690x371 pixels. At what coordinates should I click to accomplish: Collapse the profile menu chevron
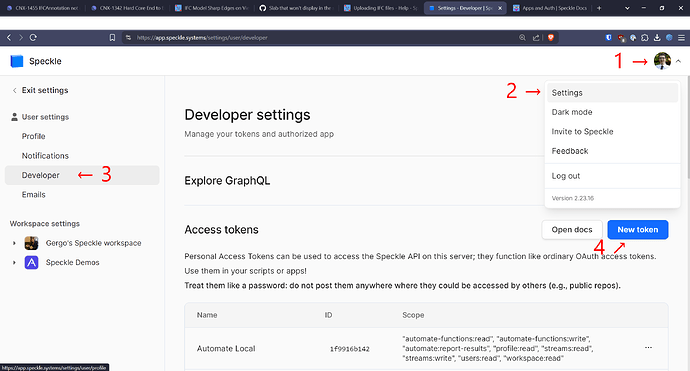(678, 61)
